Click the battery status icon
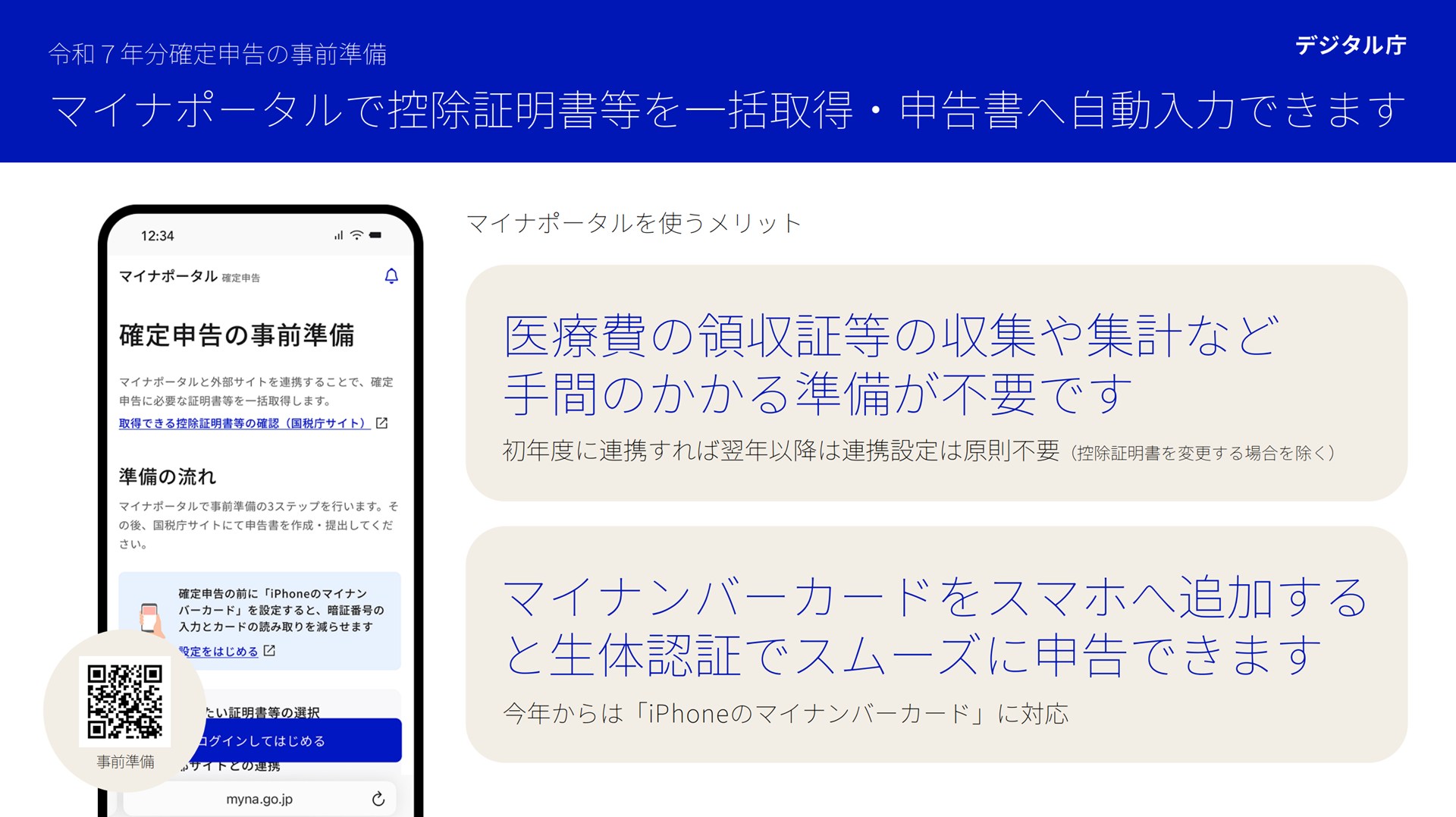 [375, 235]
